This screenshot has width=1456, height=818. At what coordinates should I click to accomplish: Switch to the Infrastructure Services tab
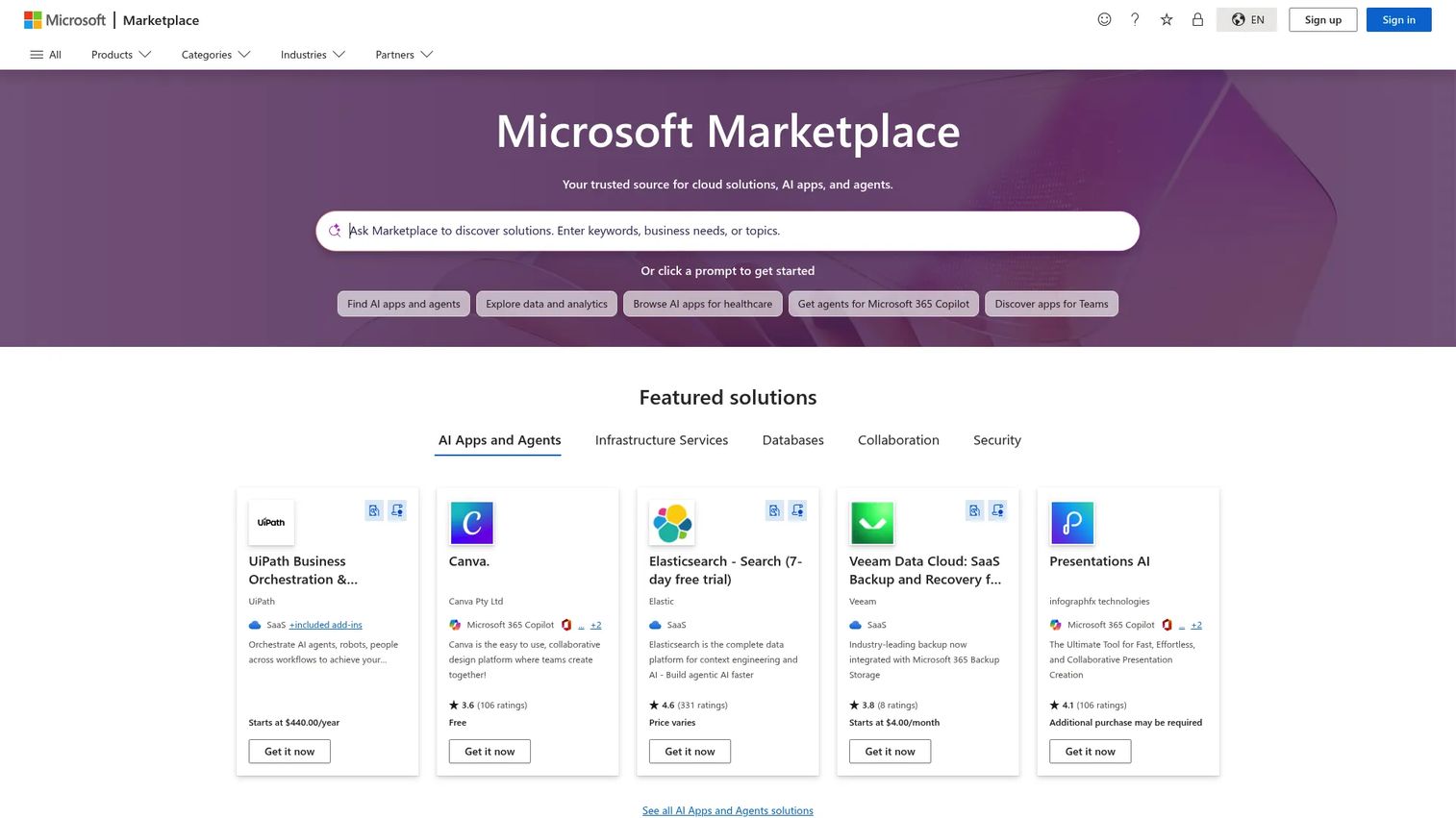(662, 440)
